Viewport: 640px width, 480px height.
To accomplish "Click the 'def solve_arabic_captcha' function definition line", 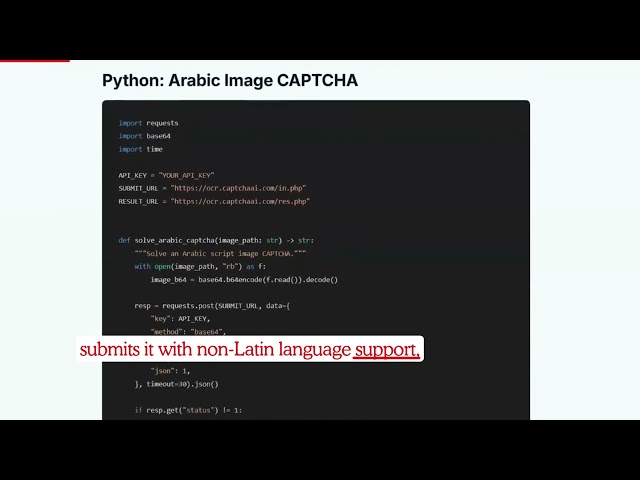I will (x=216, y=240).
